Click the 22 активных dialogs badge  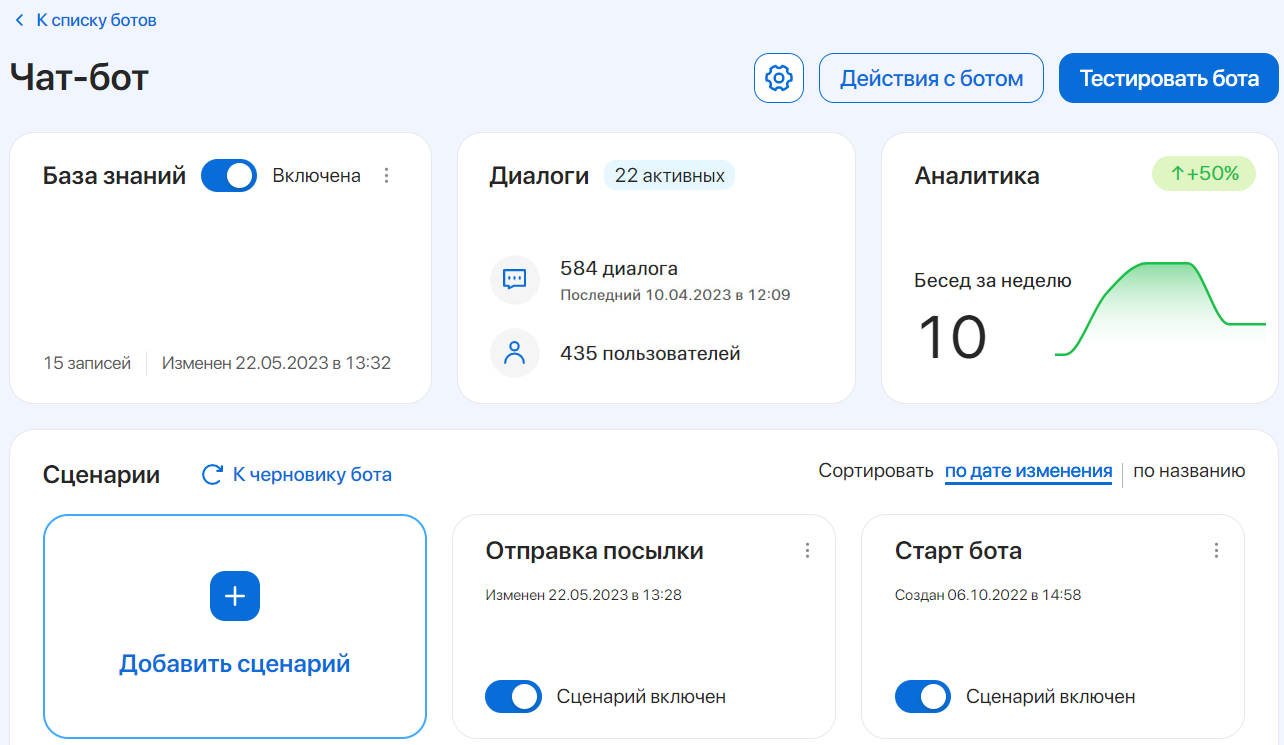(669, 174)
